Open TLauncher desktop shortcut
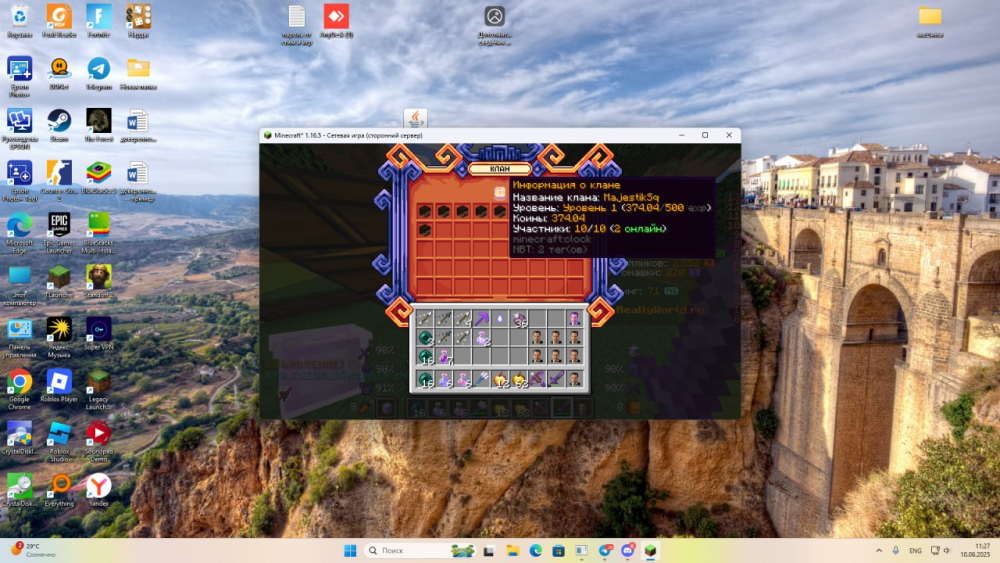The width and height of the screenshot is (1000, 563). pyautogui.click(x=59, y=282)
